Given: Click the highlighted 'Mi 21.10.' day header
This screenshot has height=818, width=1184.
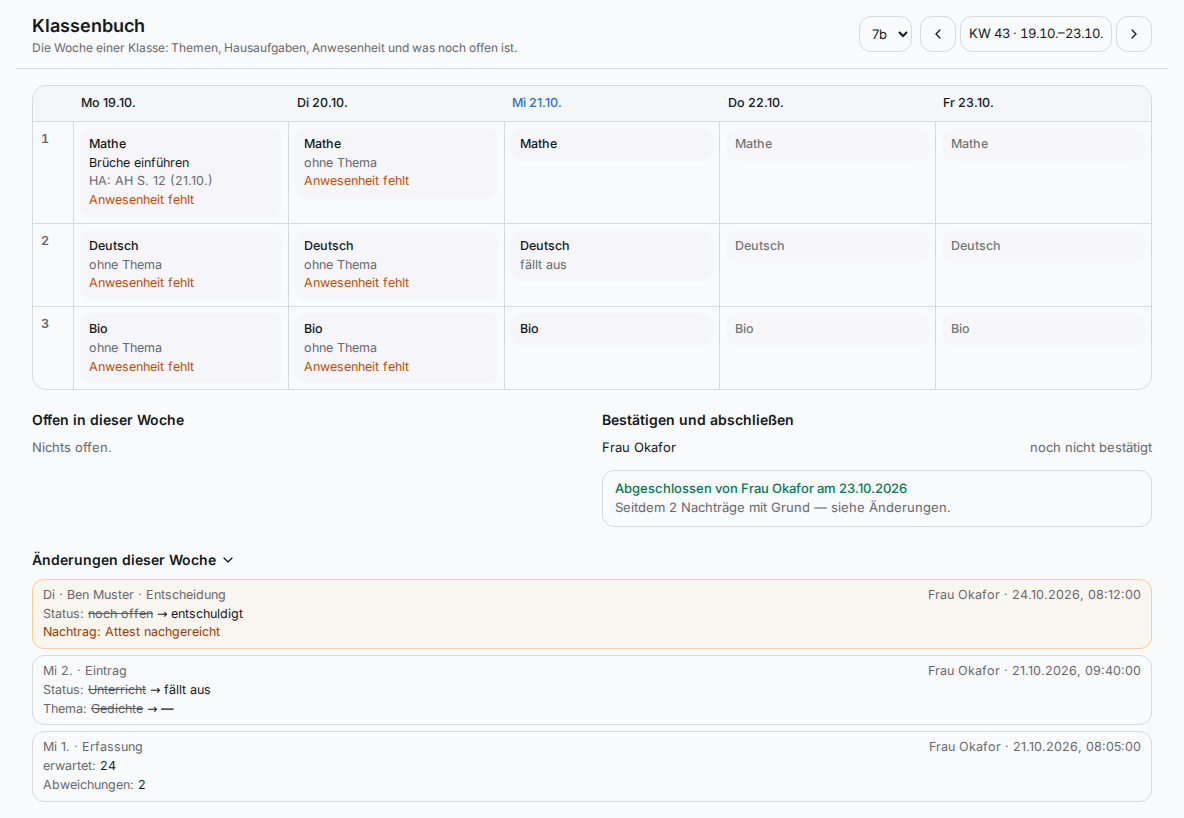Looking at the screenshot, I should click(537, 103).
